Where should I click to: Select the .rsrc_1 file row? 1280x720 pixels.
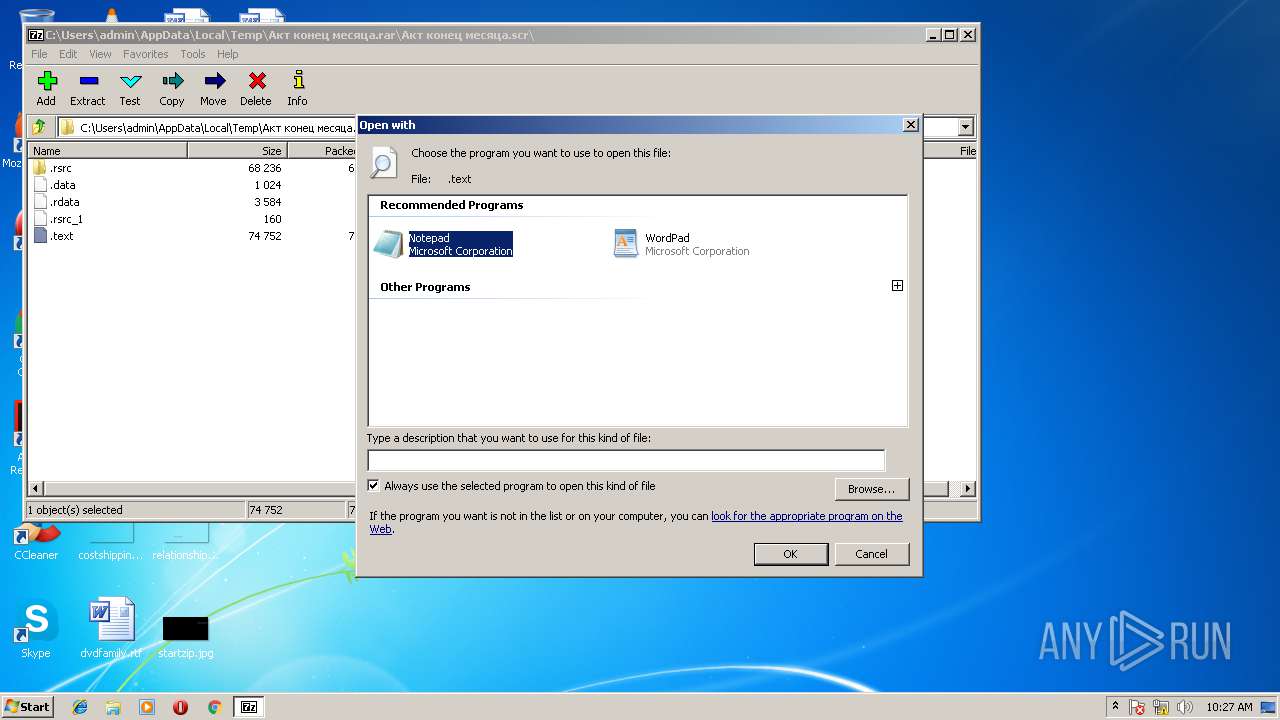point(190,219)
